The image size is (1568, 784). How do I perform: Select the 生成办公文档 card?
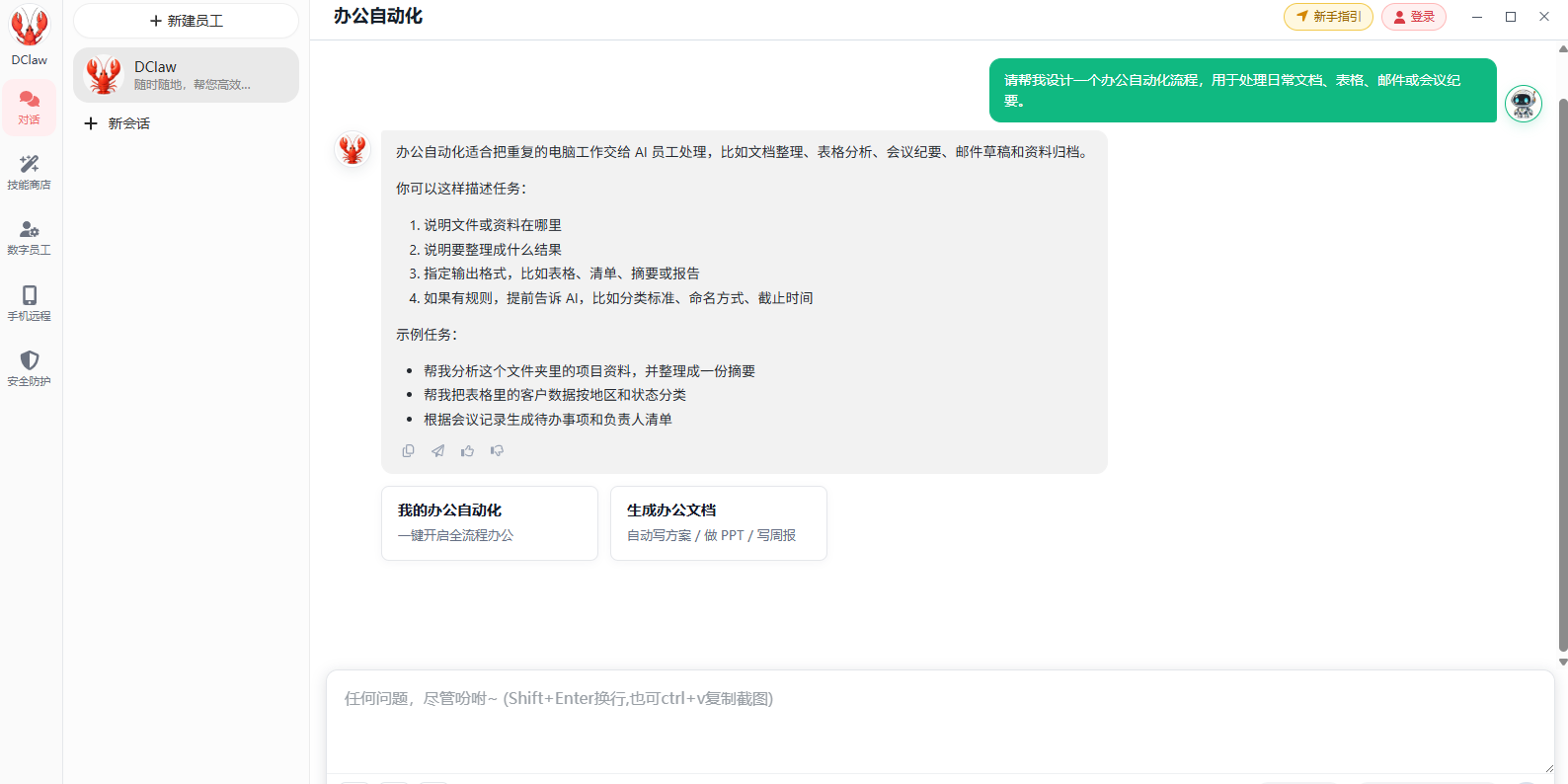pos(719,523)
